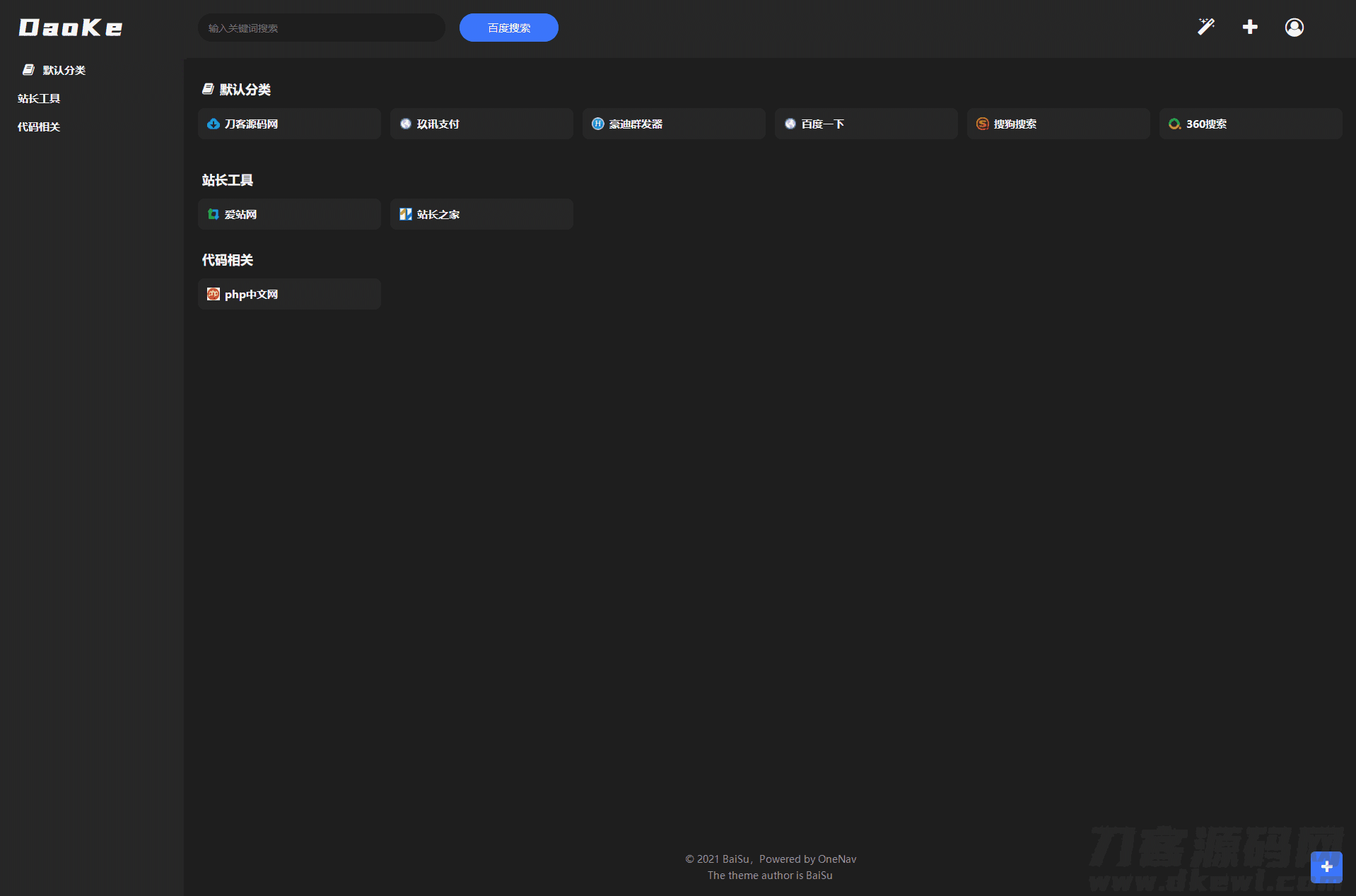Click the 百度搜索 search button
The image size is (1356, 896).
coord(509,28)
